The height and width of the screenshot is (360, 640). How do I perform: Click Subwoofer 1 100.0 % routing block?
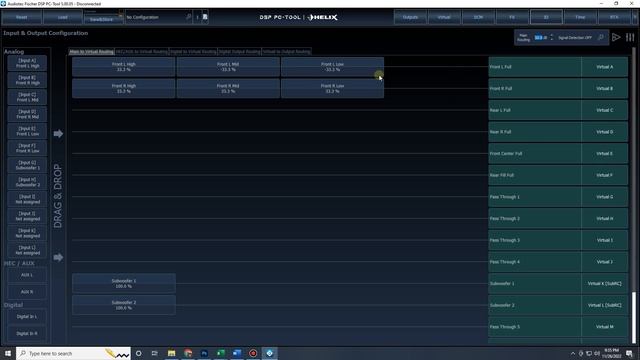coord(124,283)
